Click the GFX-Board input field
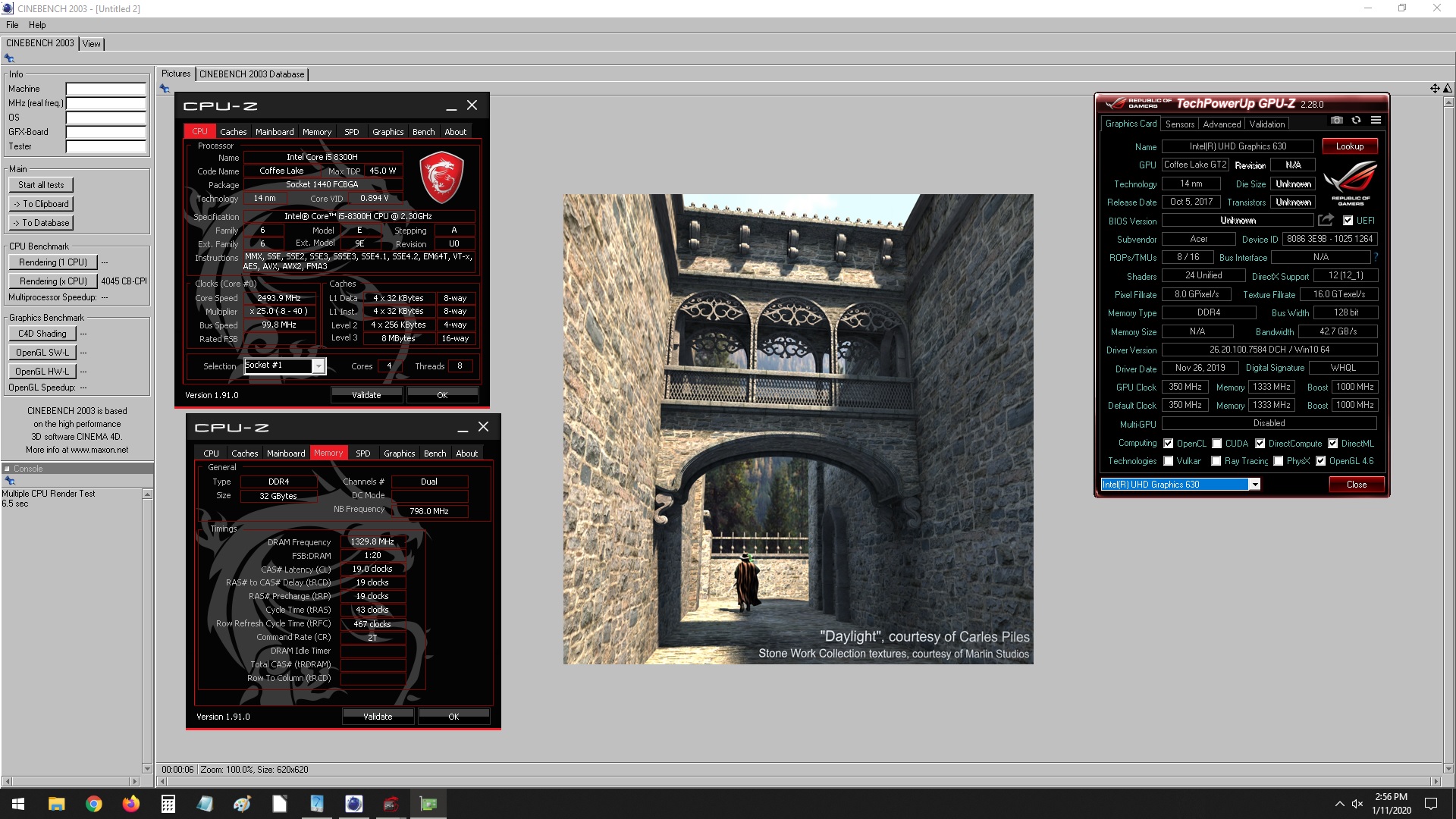The image size is (1456, 819). (x=105, y=132)
